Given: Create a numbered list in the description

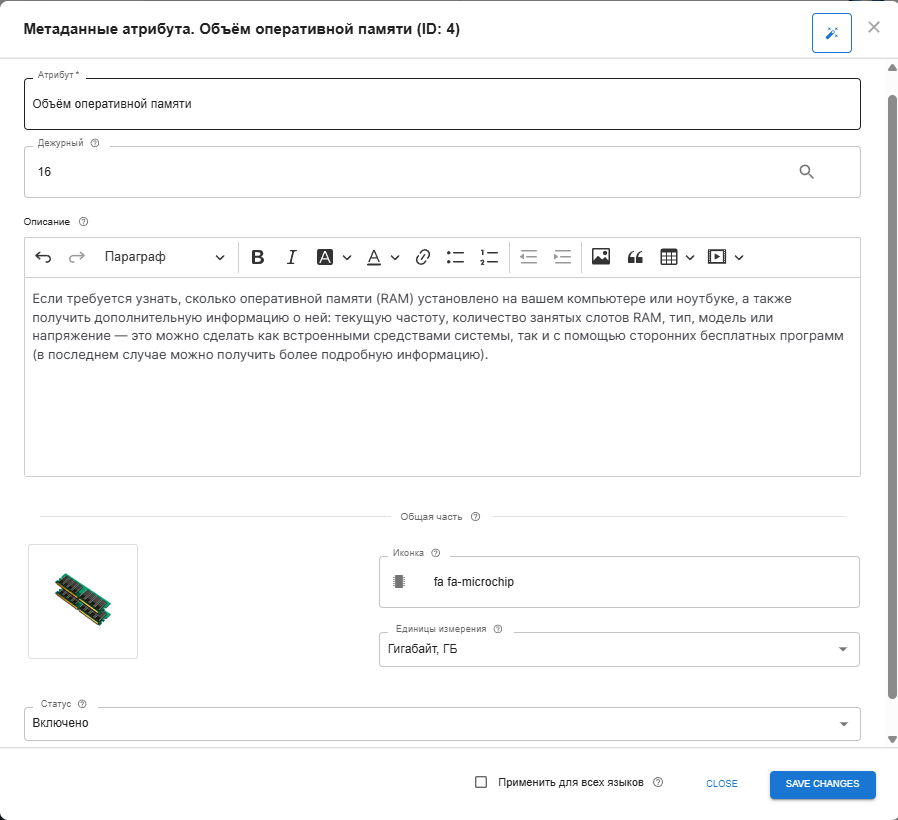Looking at the screenshot, I should [489, 257].
